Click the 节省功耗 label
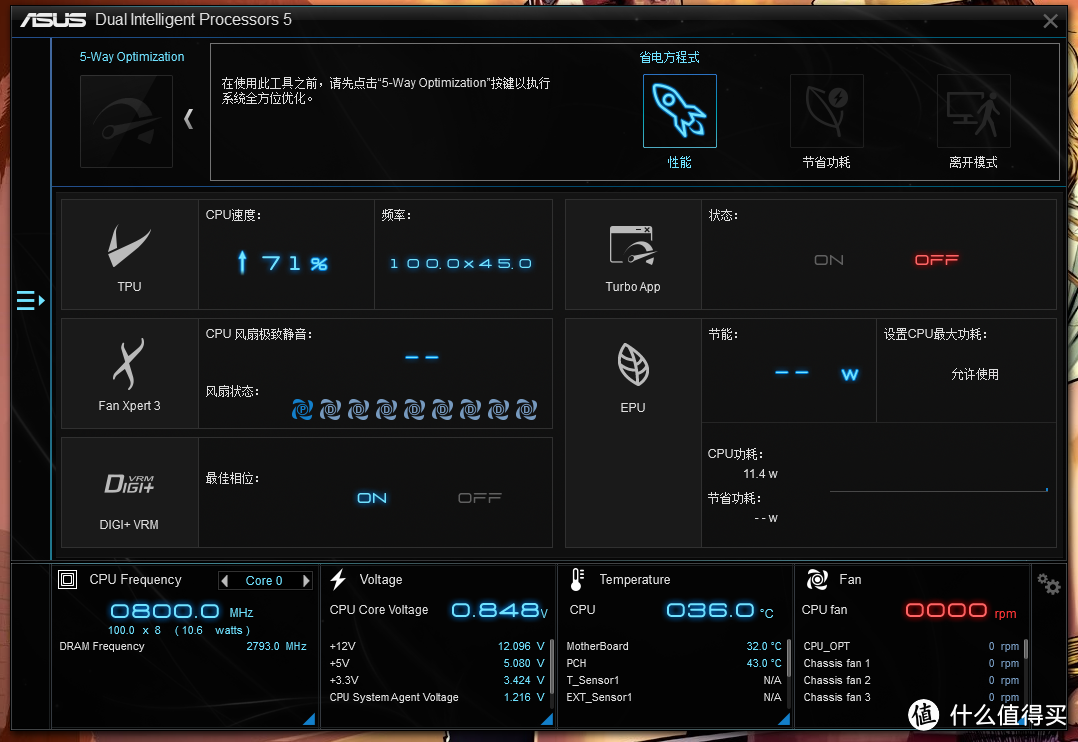The width and height of the screenshot is (1078, 742). point(826,162)
